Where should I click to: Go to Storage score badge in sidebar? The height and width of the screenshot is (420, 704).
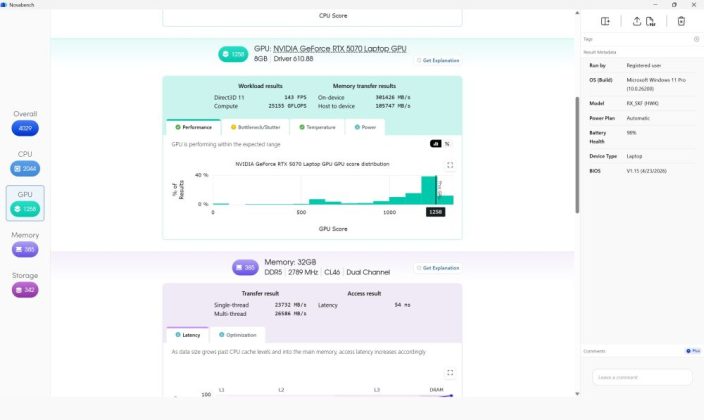tap(25, 290)
